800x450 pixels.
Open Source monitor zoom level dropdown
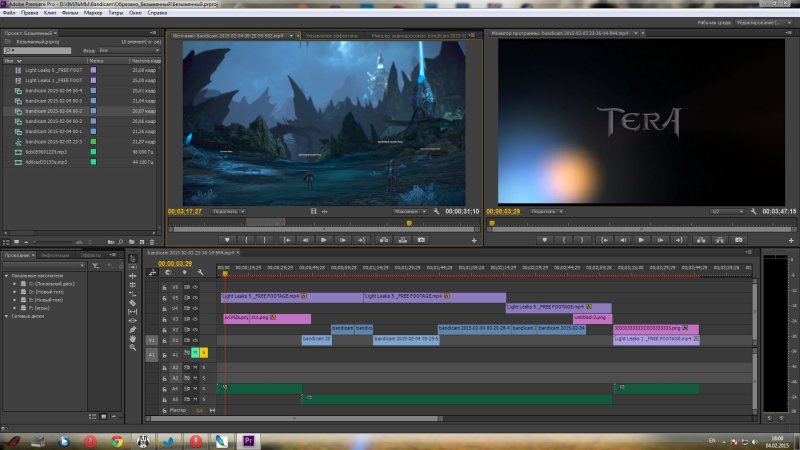point(230,212)
